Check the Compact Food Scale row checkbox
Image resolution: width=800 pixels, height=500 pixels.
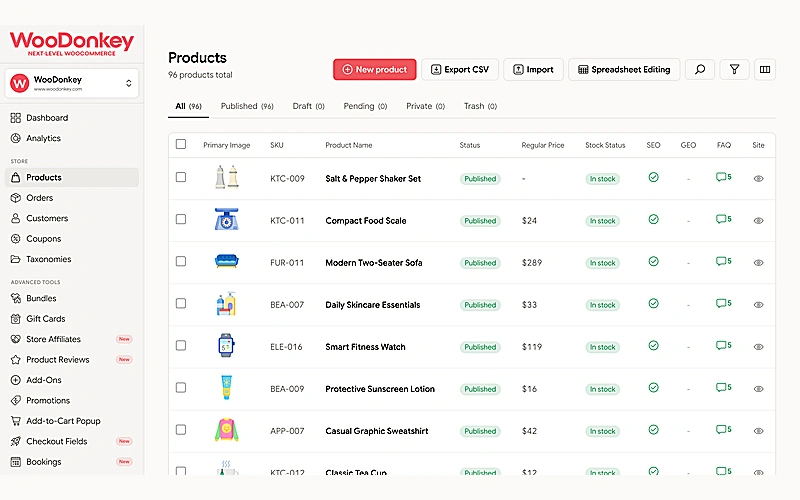click(181, 219)
